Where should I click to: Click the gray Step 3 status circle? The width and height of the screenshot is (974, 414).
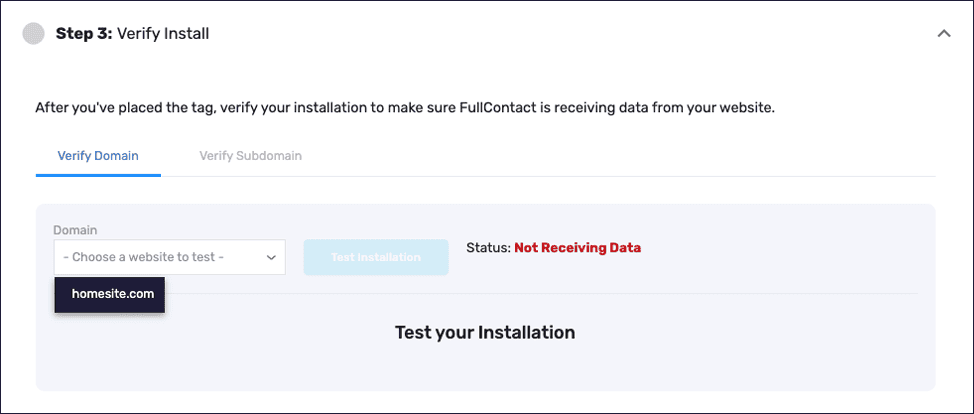(x=34, y=34)
